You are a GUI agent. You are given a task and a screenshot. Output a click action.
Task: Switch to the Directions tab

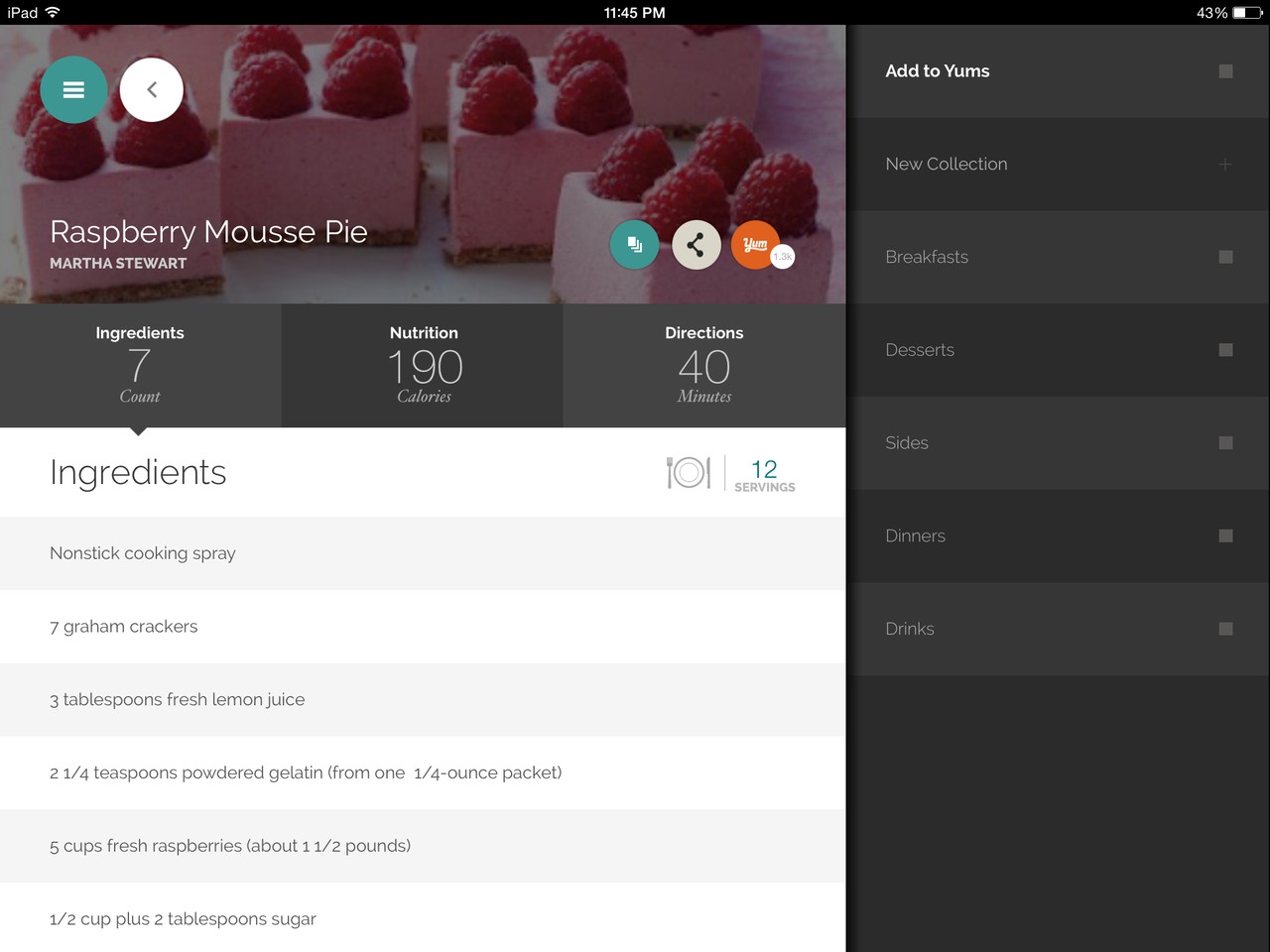704,365
